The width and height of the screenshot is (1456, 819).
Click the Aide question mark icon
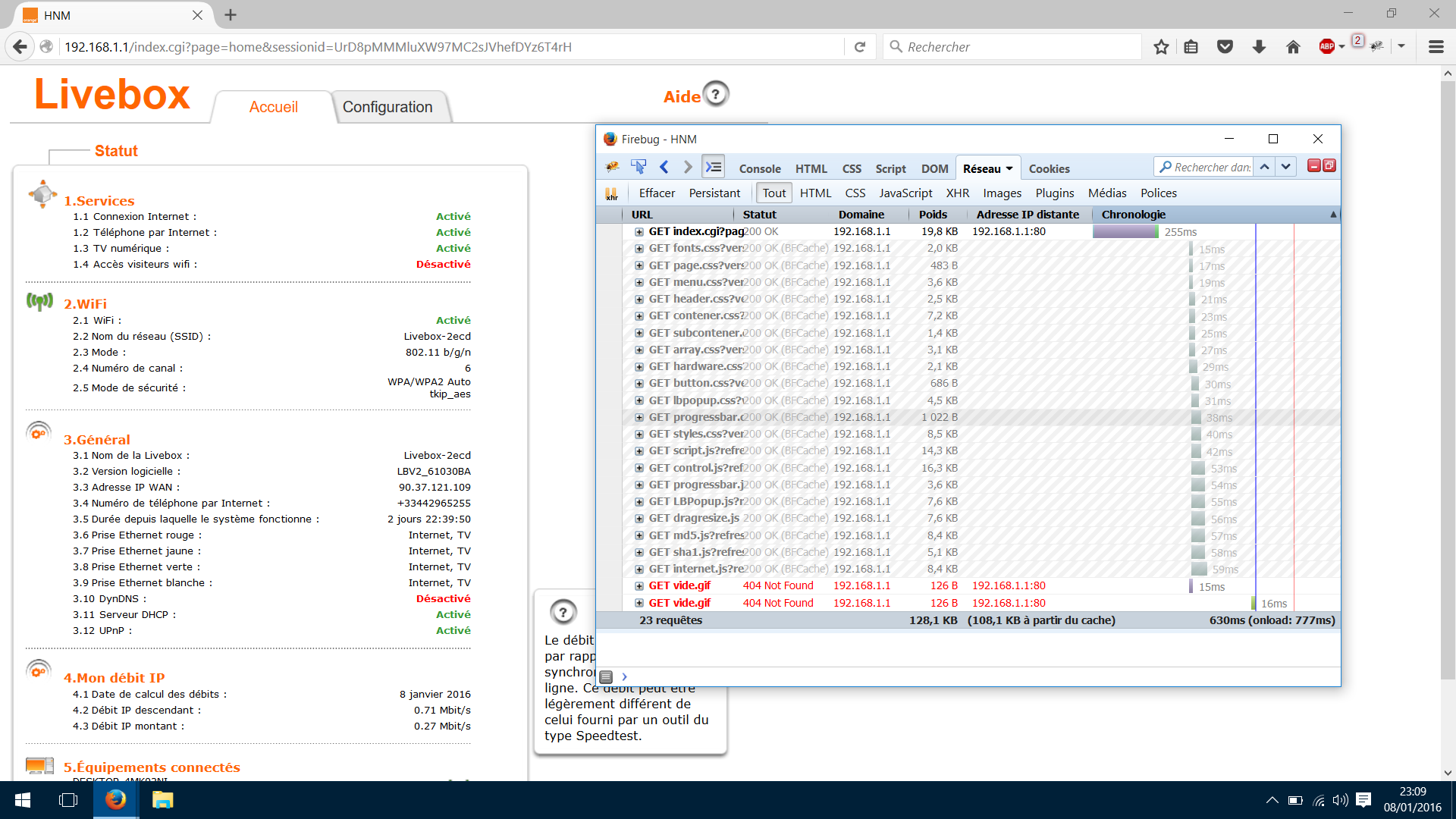715,95
